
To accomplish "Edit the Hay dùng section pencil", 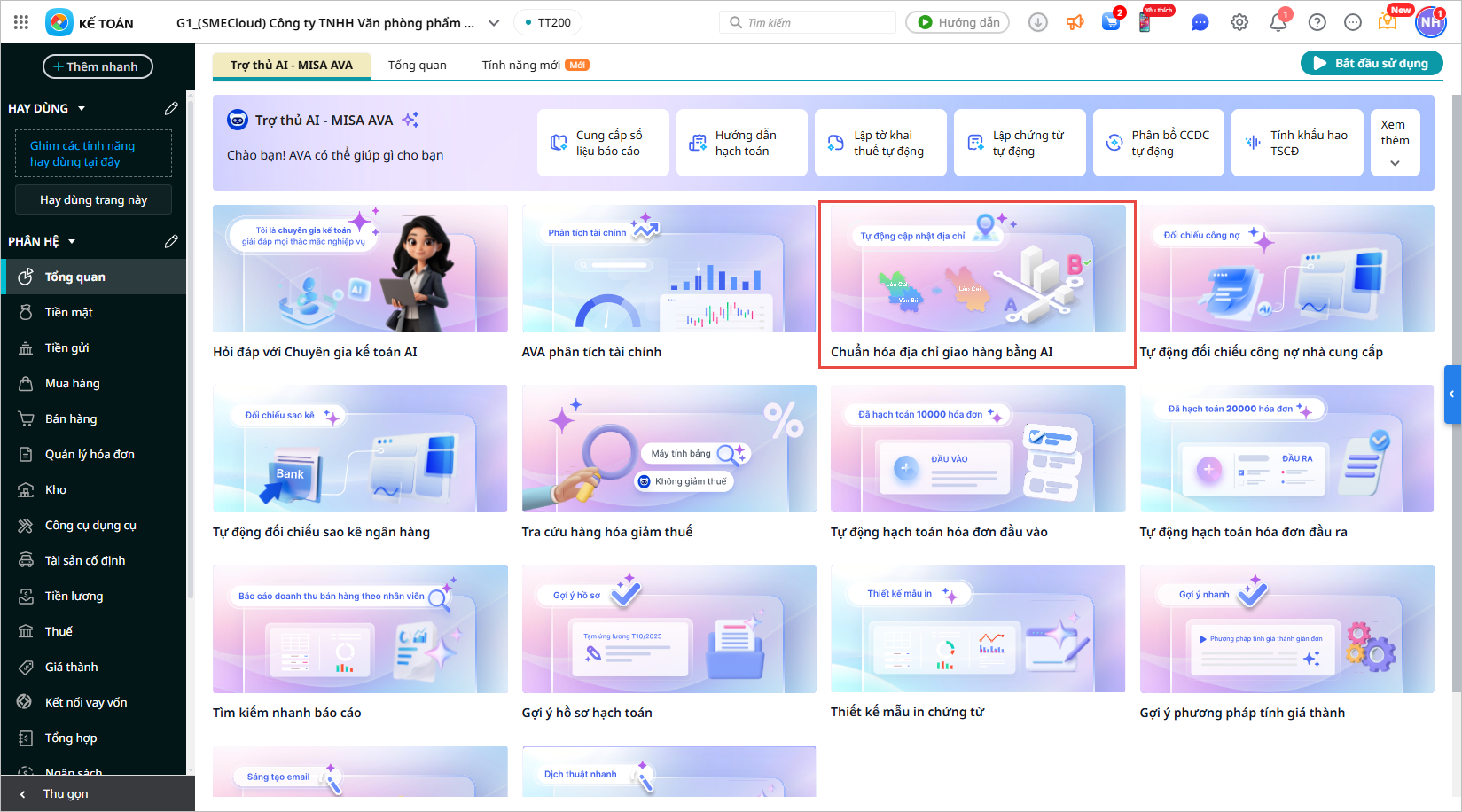I will pyautogui.click(x=171, y=108).
